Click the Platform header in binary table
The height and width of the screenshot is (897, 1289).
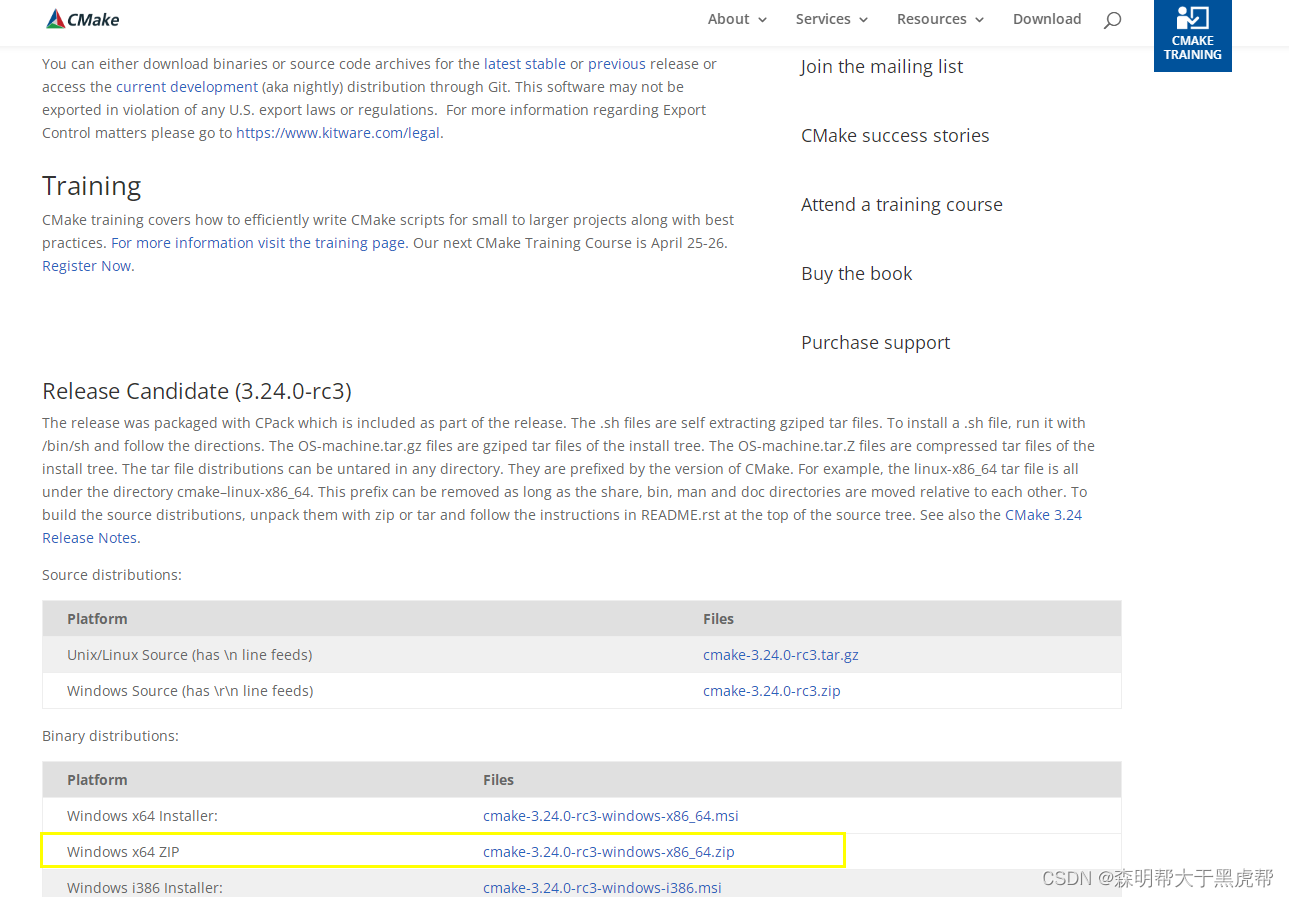click(97, 780)
